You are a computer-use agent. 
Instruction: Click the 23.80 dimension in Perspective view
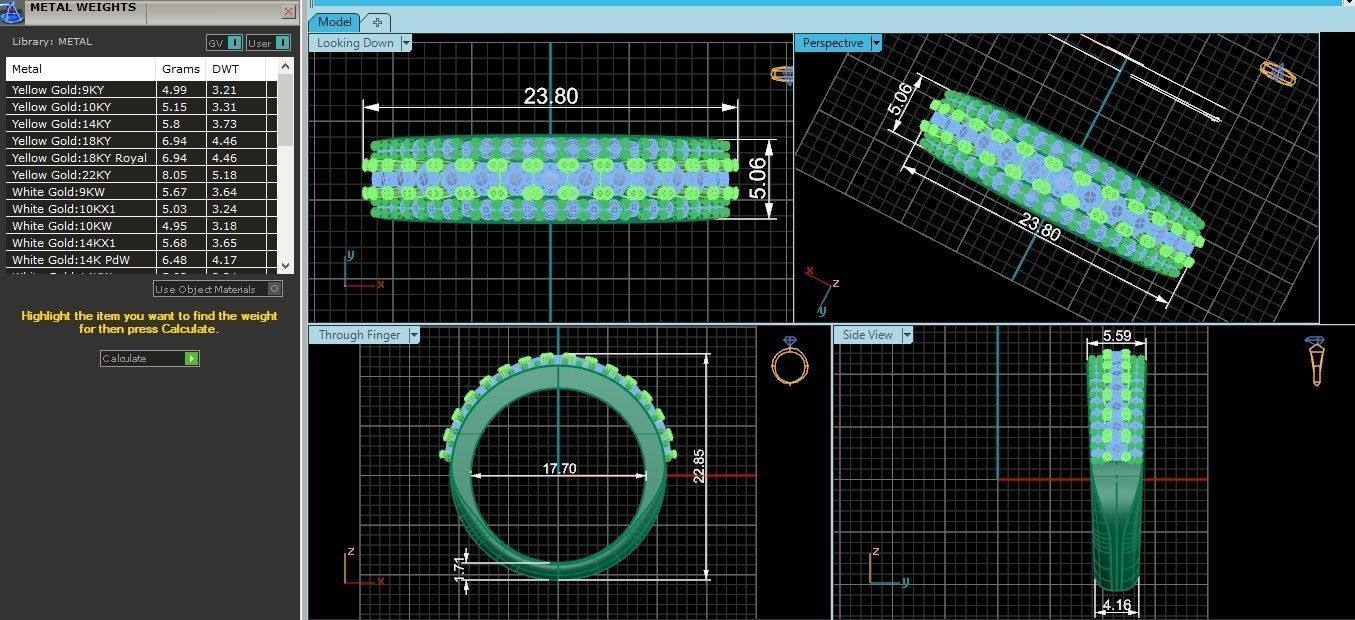[x=1039, y=229]
